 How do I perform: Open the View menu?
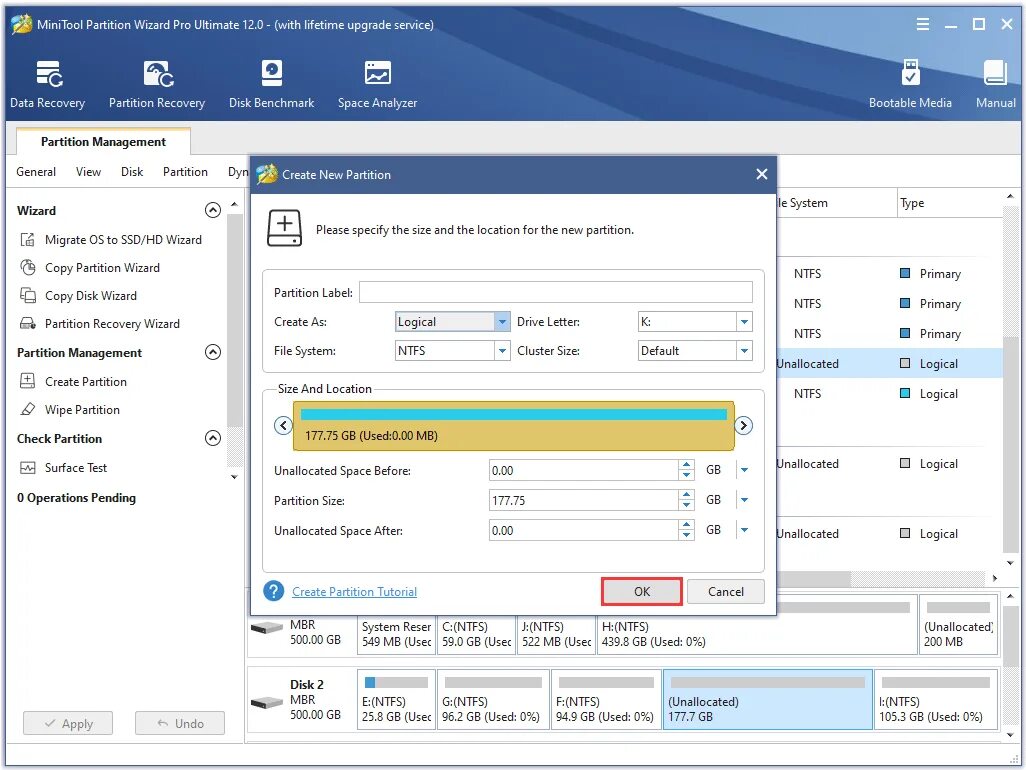tap(88, 171)
